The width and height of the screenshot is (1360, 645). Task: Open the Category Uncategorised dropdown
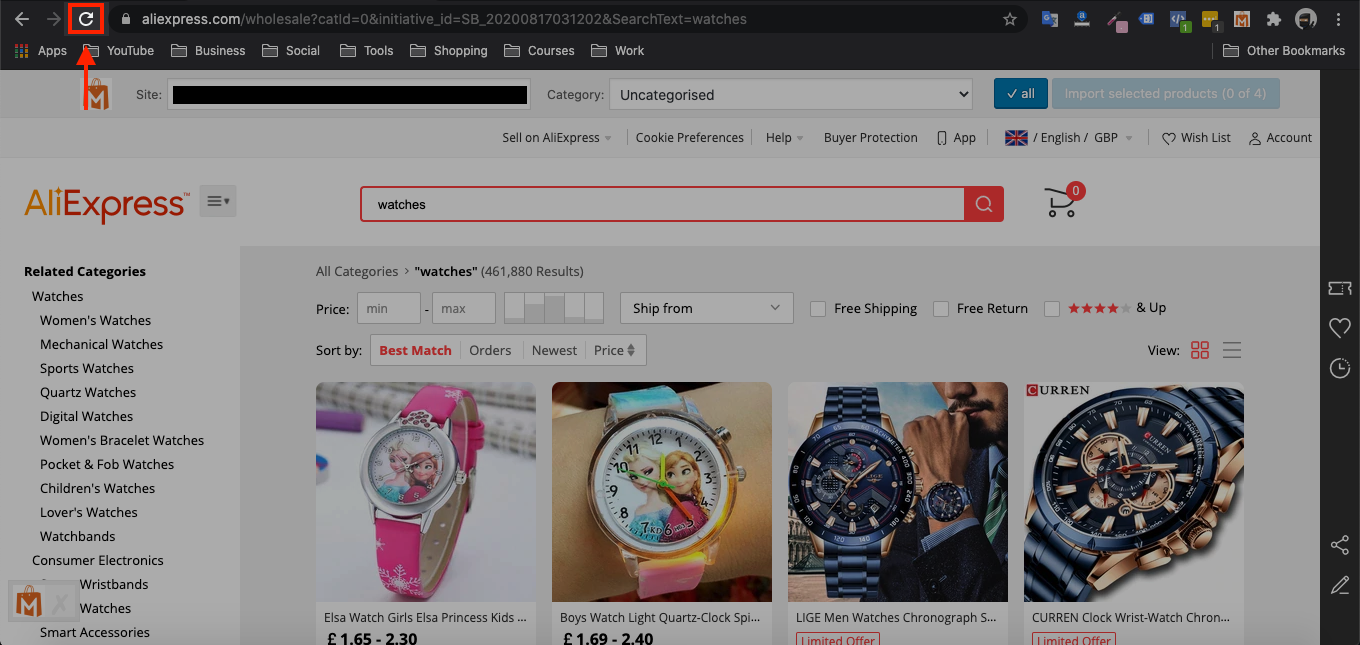coord(790,95)
